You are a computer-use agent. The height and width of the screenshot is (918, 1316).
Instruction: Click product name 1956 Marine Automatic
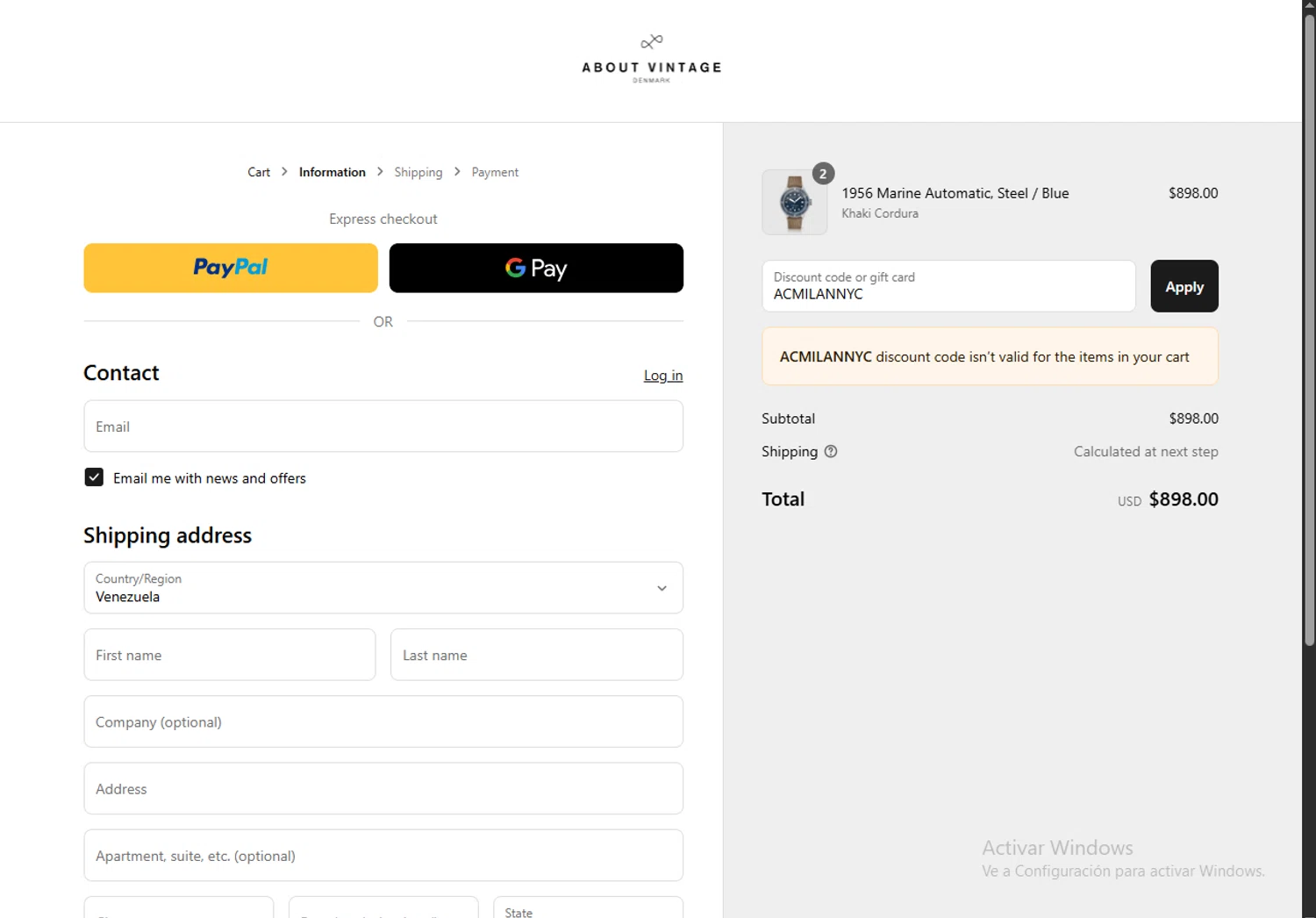955,193
